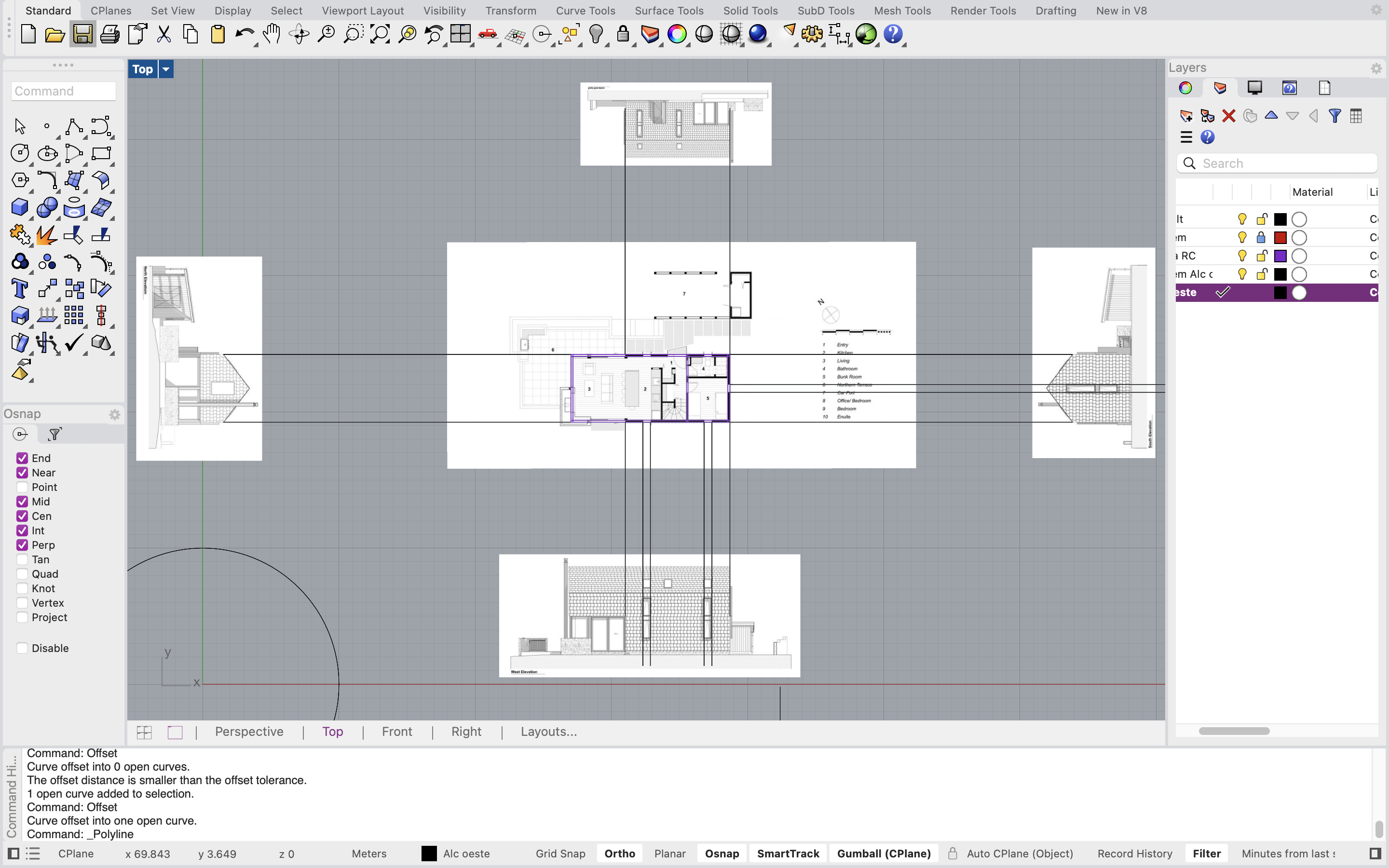The image size is (1389, 868).
Task: Open the layer filter funnel
Action: (x=1335, y=116)
